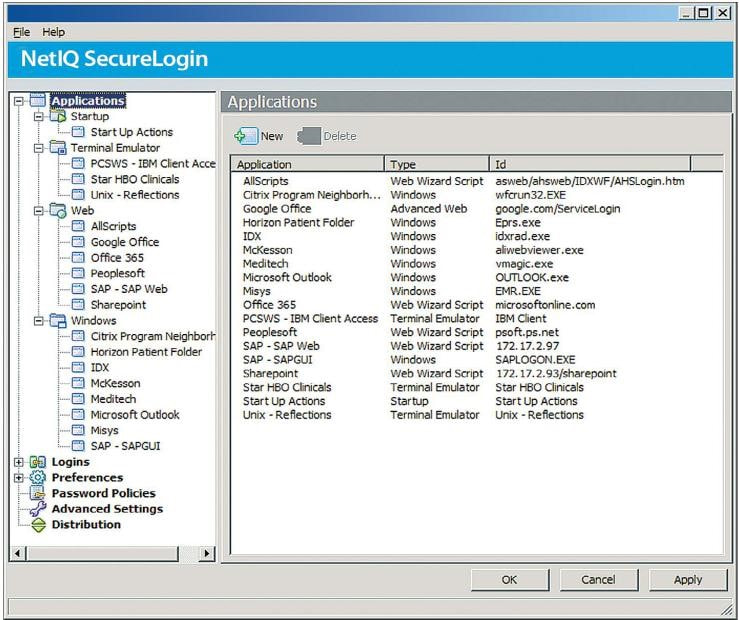Select the Sharepoint row in the list

tap(476, 374)
